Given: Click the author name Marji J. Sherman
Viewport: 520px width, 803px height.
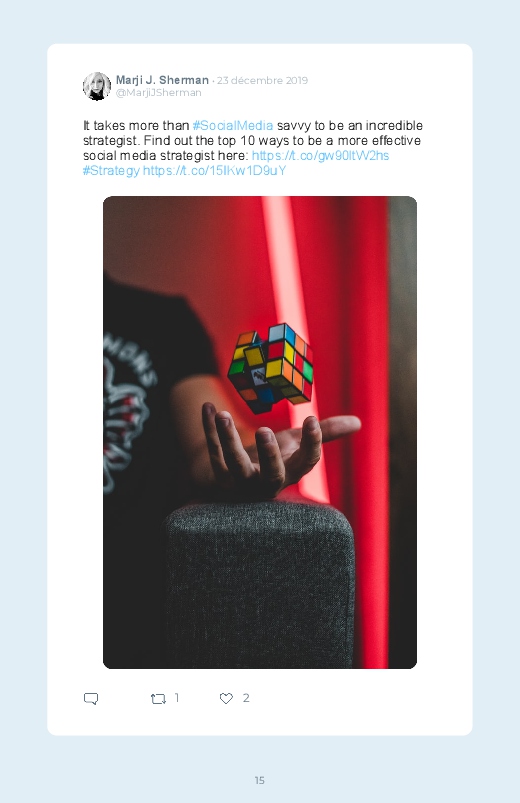Looking at the screenshot, I should [162, 80].
